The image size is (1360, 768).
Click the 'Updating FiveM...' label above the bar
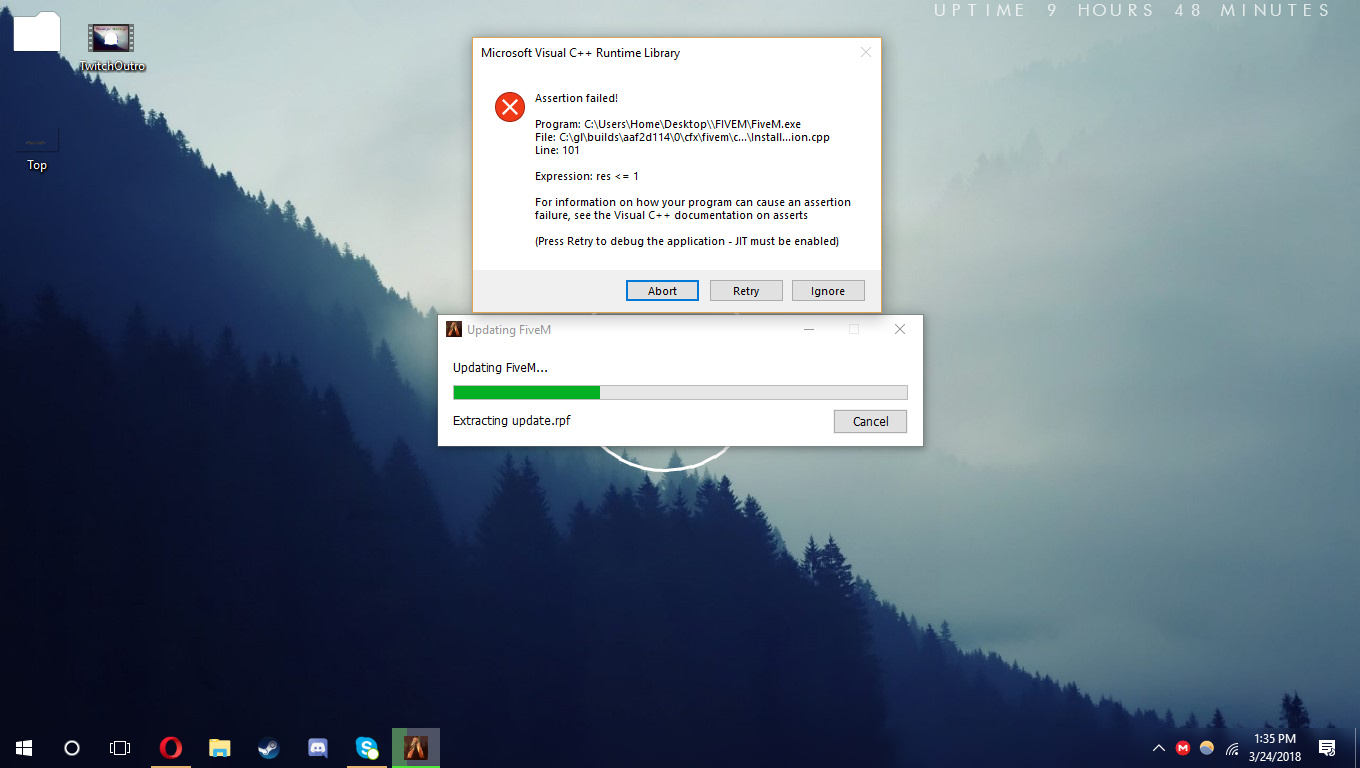pos(500,368)
